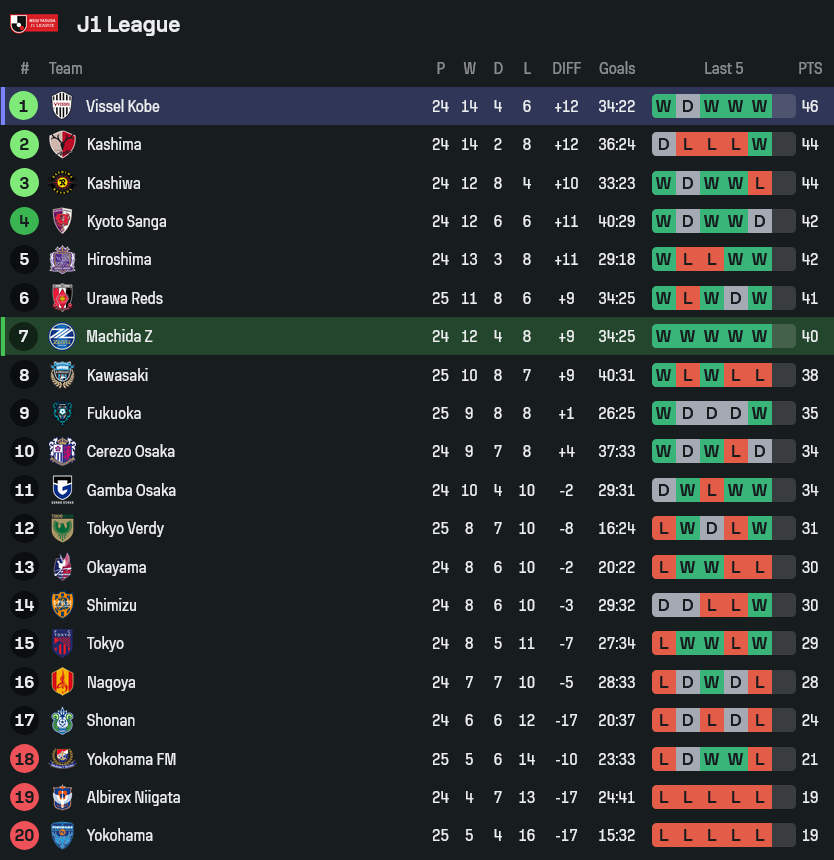This screenshot has width=834, height=860.
Task: Open the Cerezo Osaka team link
Action: tap(130, 451)
